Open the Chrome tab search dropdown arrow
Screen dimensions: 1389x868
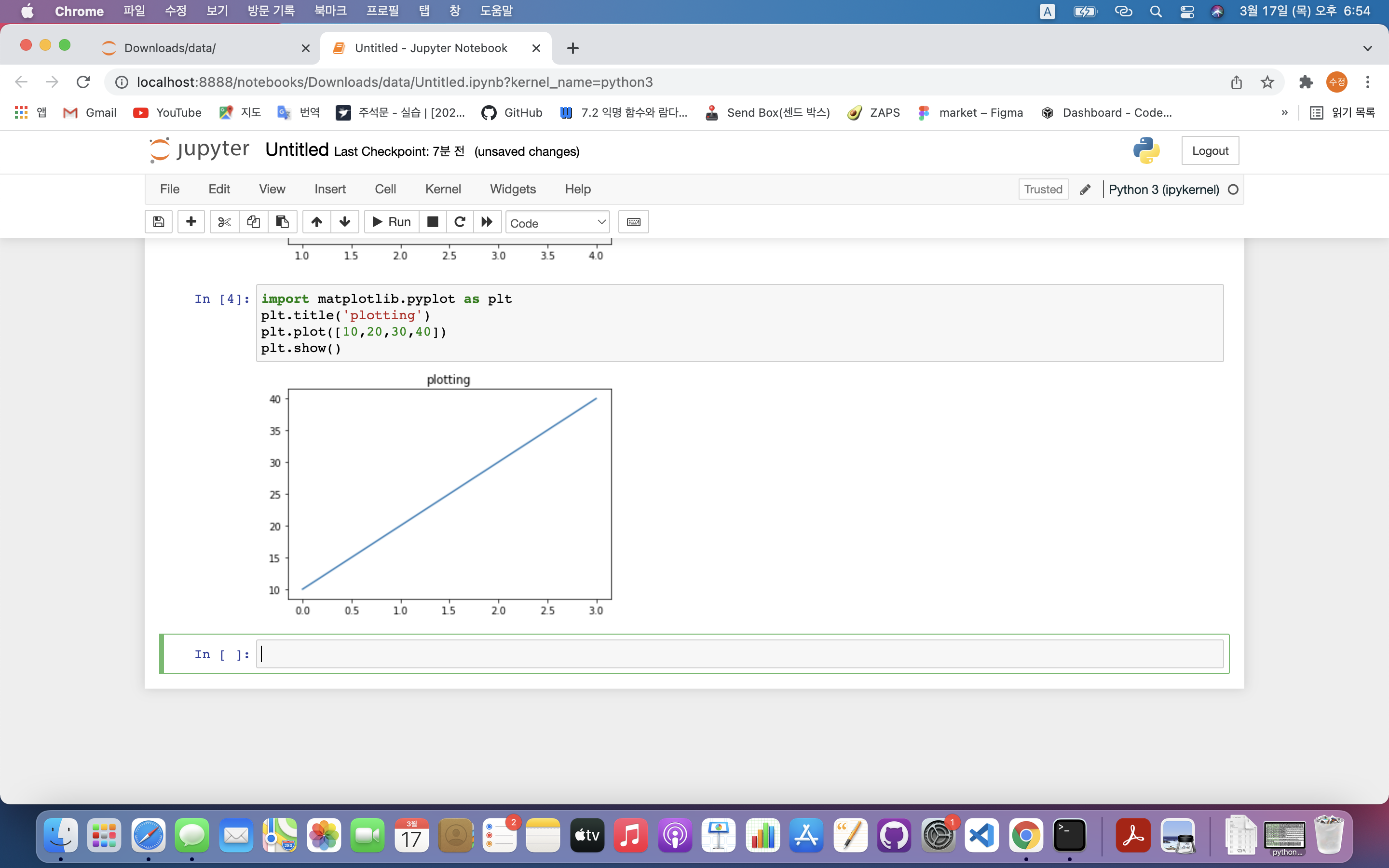coord(1367,48)
